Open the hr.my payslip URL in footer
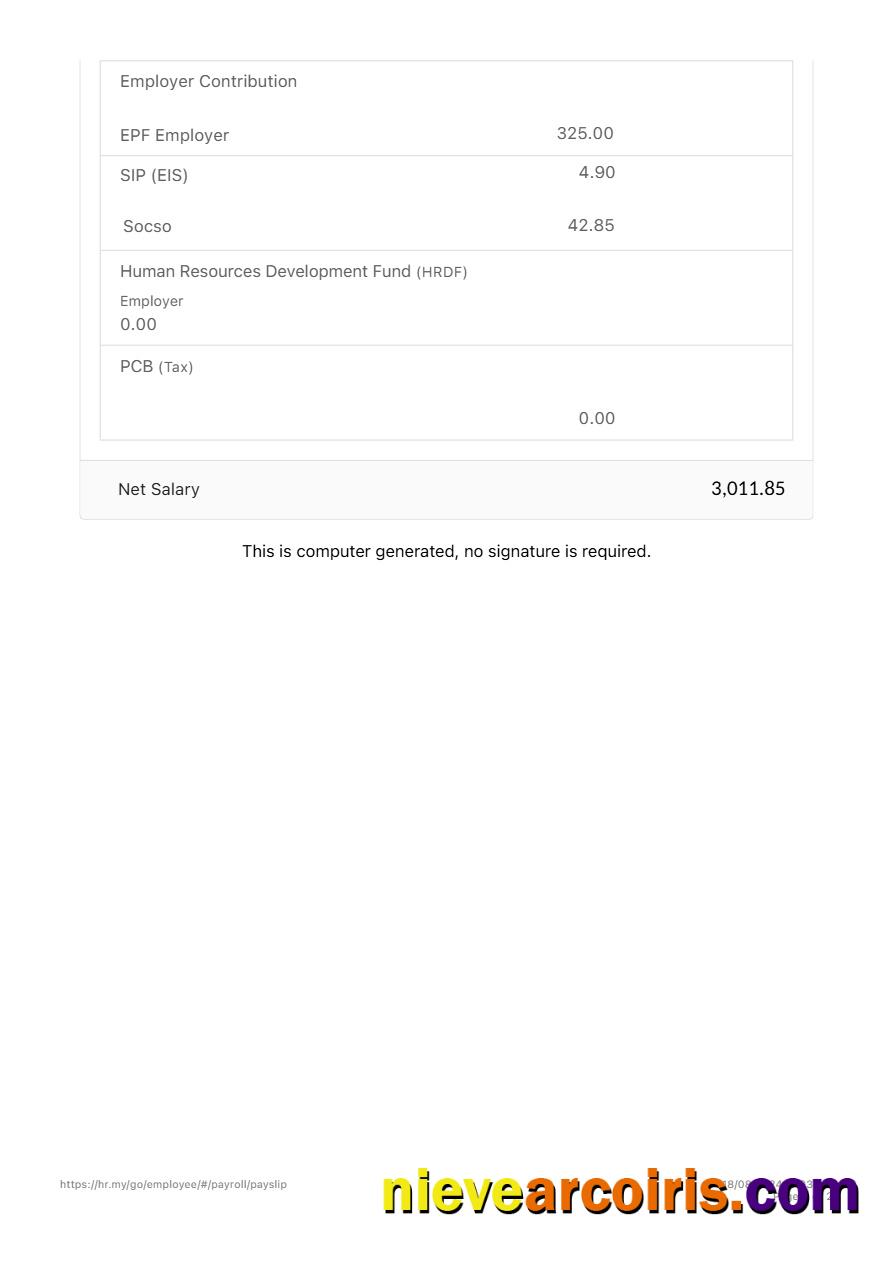This screenshot has height=1262, width=892. coord(173,1185)
